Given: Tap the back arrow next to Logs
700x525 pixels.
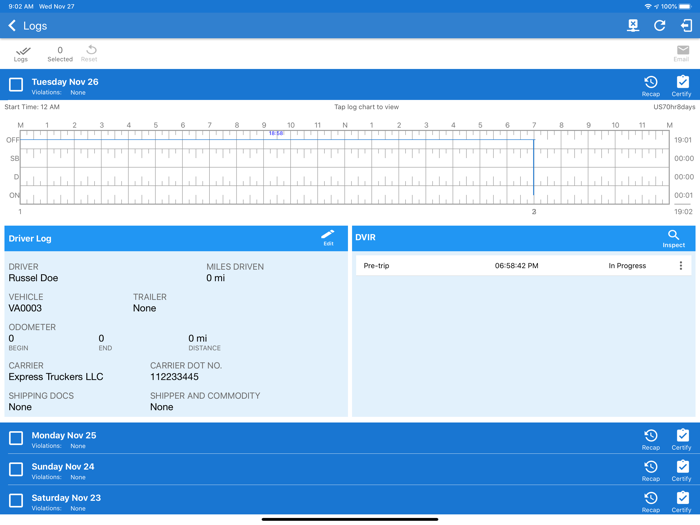Looking at the screenshot, I should 12,26.
